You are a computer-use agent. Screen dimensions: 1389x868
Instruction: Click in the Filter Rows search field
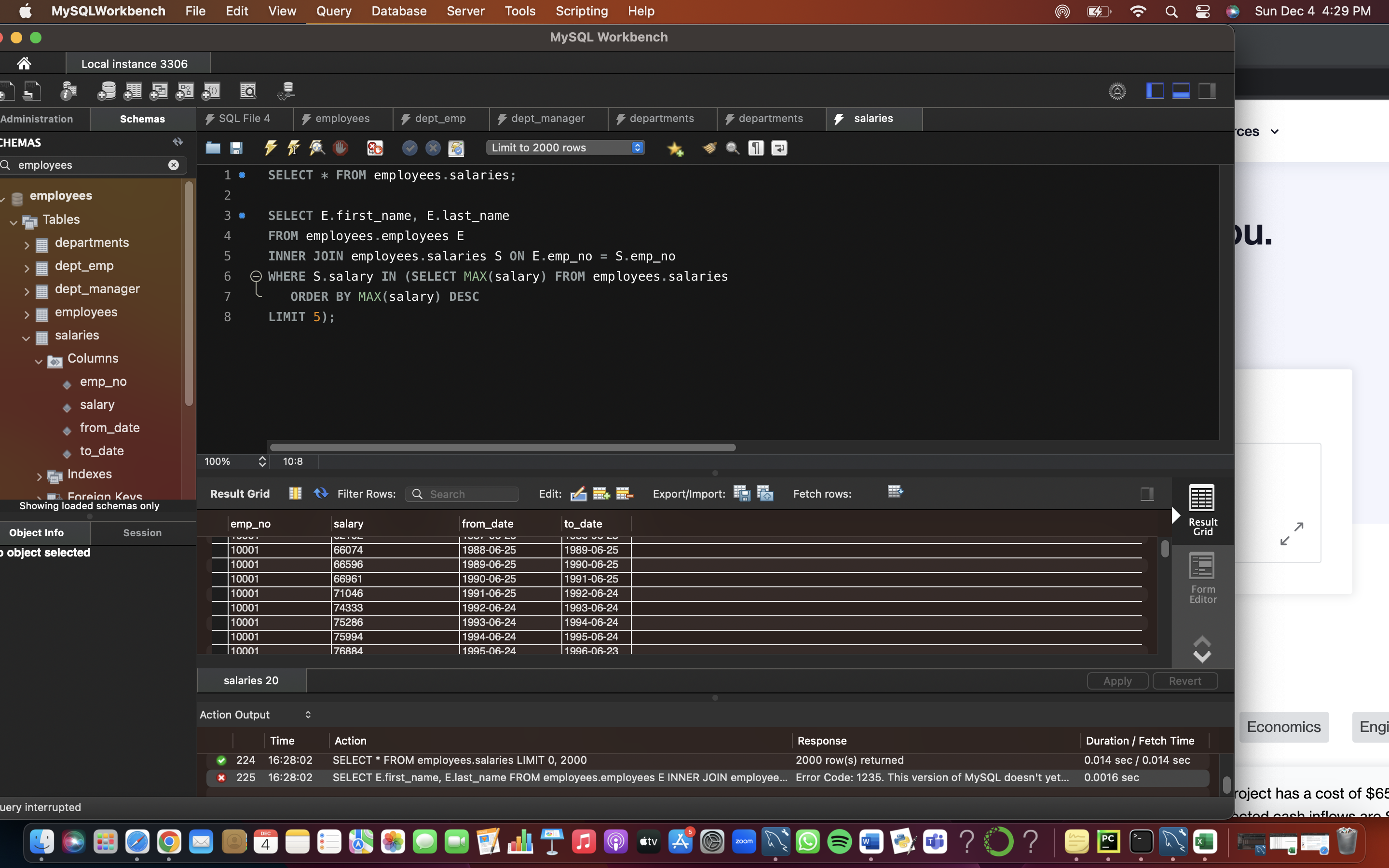pos(462,494)
